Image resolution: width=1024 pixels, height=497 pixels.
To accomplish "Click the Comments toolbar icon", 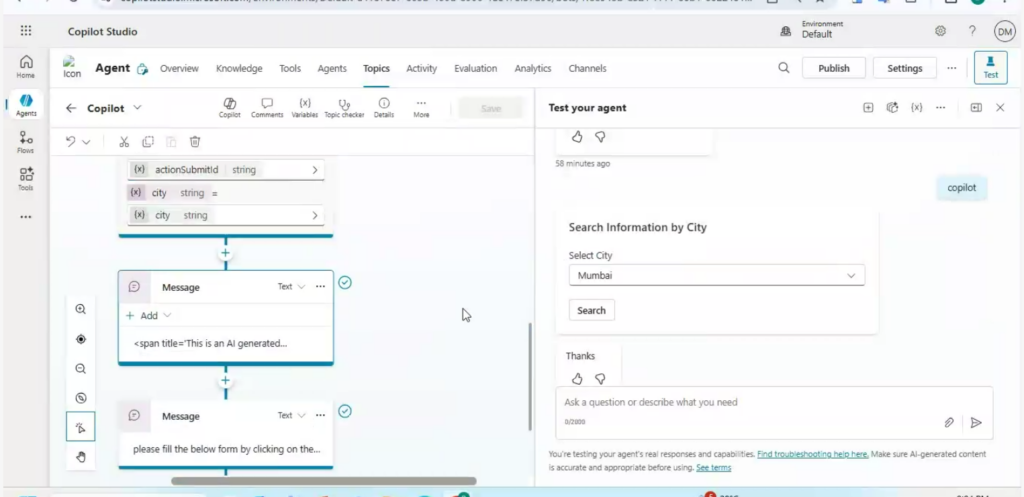I will (267, 107).
